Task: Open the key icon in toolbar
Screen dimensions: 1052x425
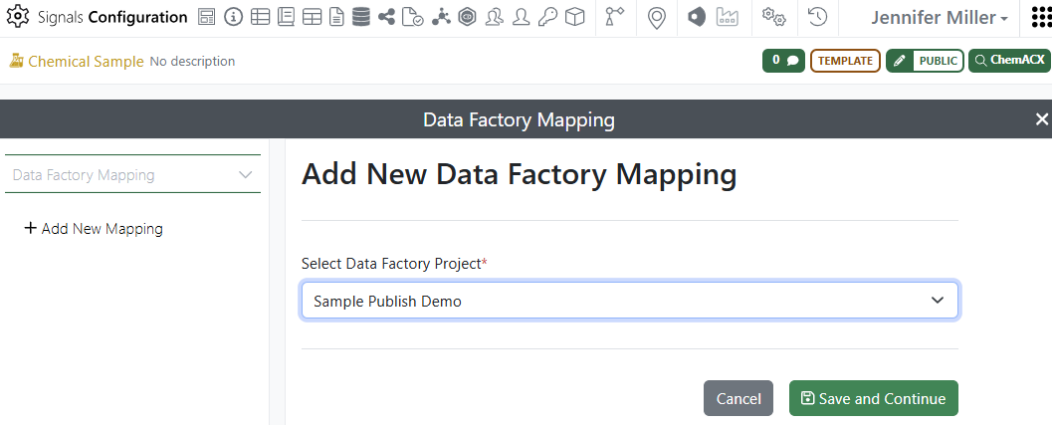Action: tap(547, 17)
